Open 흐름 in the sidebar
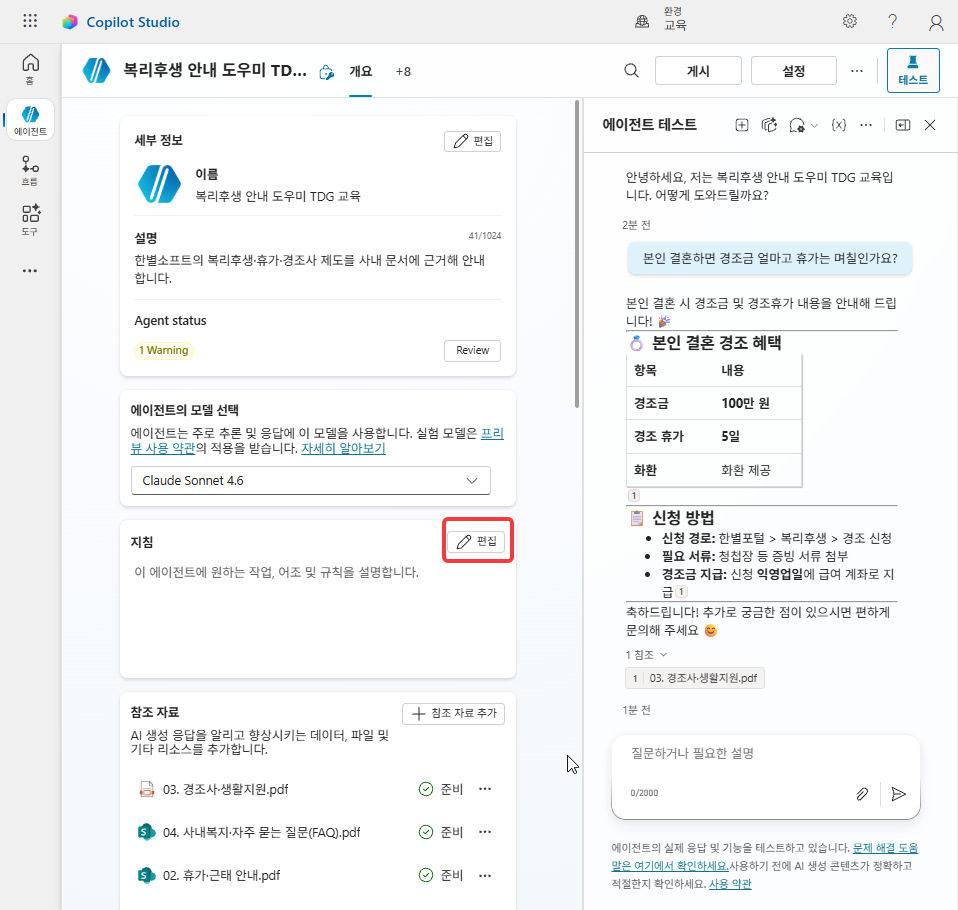The image size is (958, 910). coord(30,170)
